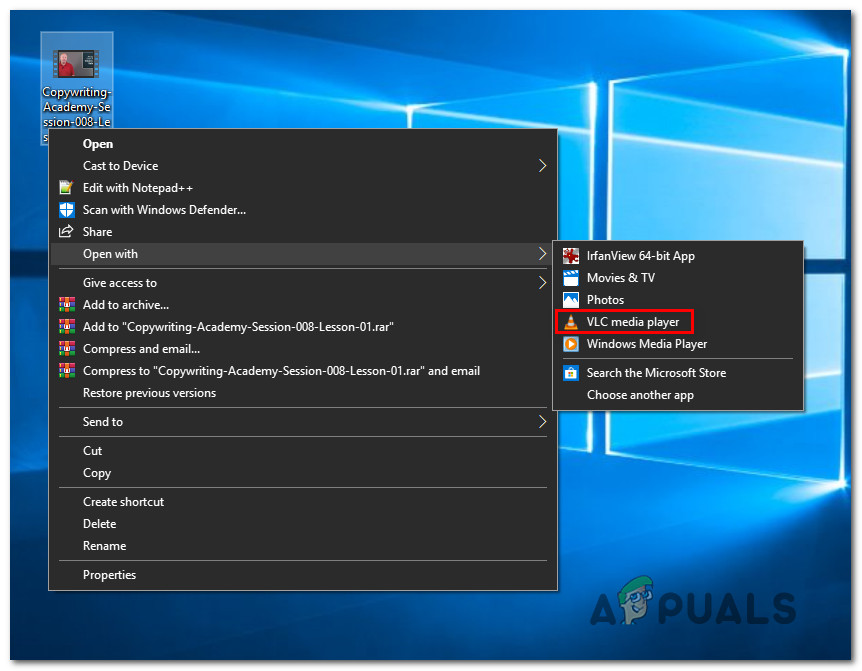Open Properties from the context menu
This screenshot has width=862, height=671.
tap(303, 575)
